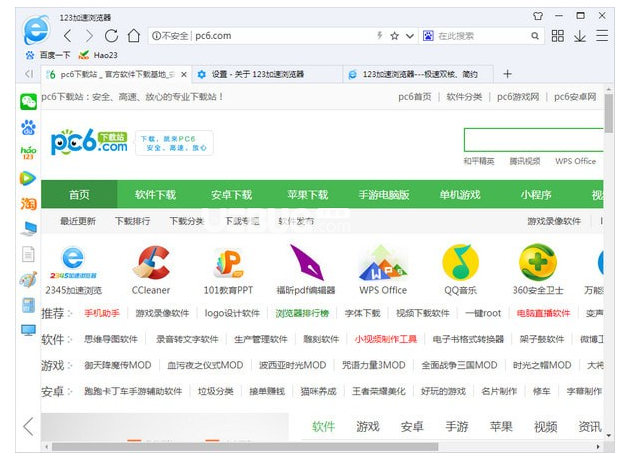Open 下载排行 sub-navigation link

tap(133, 221)
